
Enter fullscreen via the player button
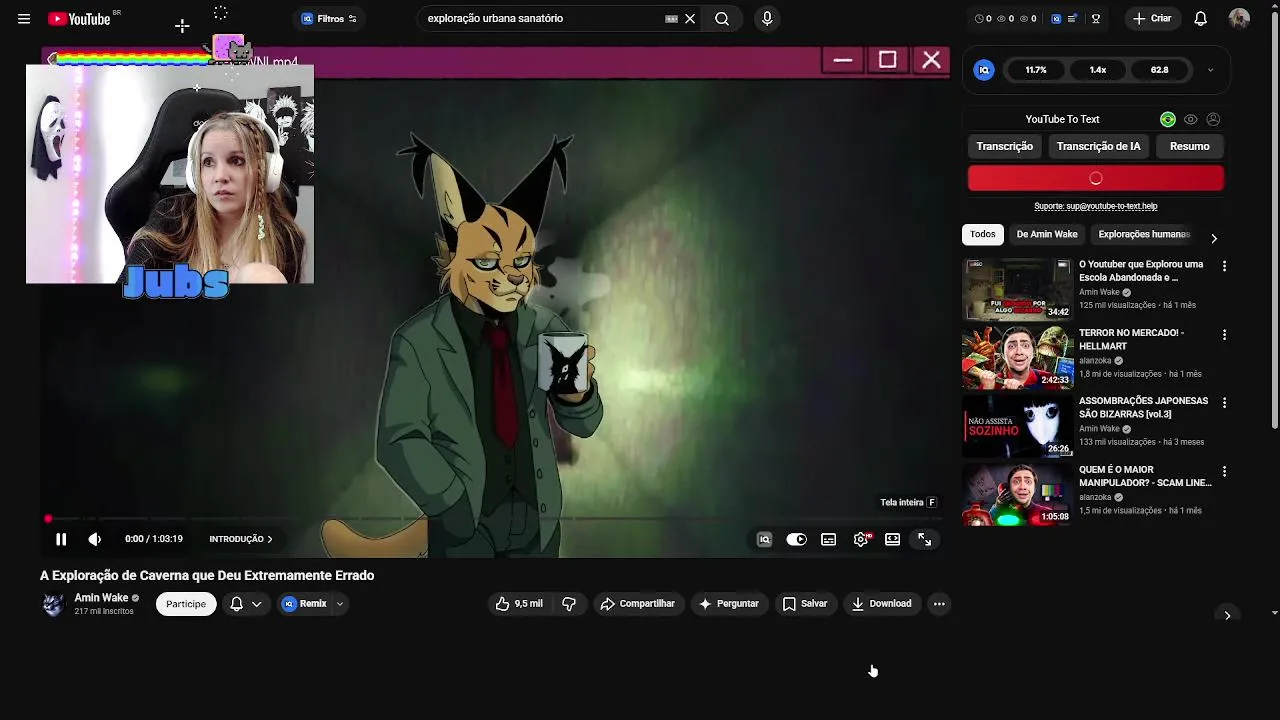pos(924,539)
